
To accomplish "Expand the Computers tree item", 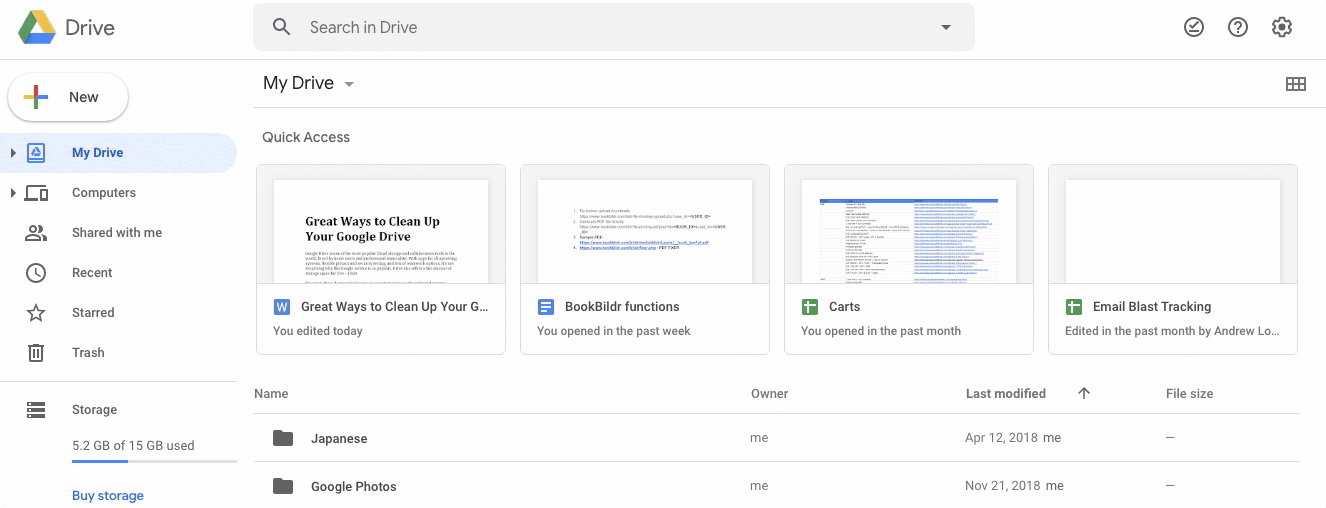I will pyautogui.click(x=13, y=193).
